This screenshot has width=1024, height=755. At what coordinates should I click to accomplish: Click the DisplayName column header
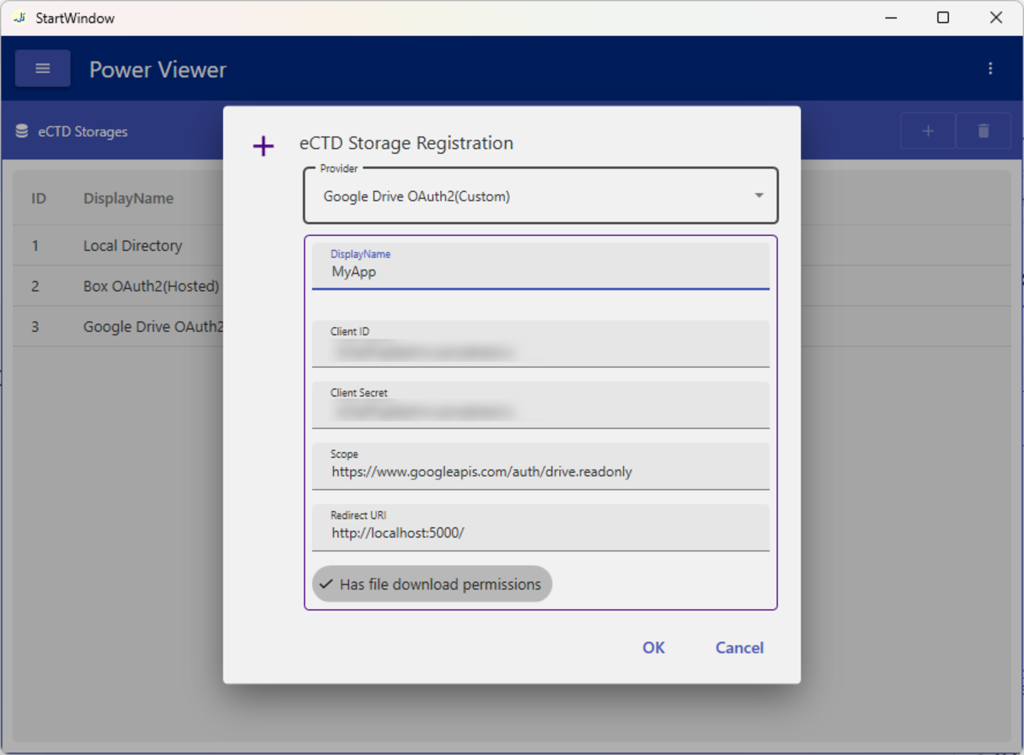point(128,198)
